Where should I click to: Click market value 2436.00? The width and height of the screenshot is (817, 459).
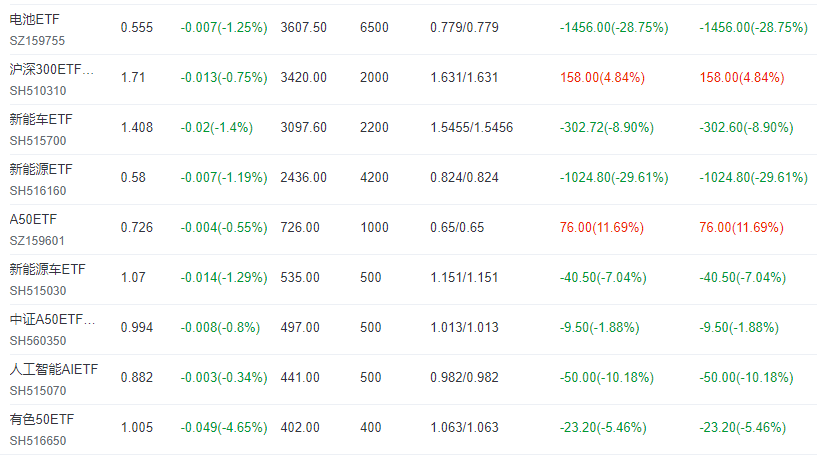[303, 178]
